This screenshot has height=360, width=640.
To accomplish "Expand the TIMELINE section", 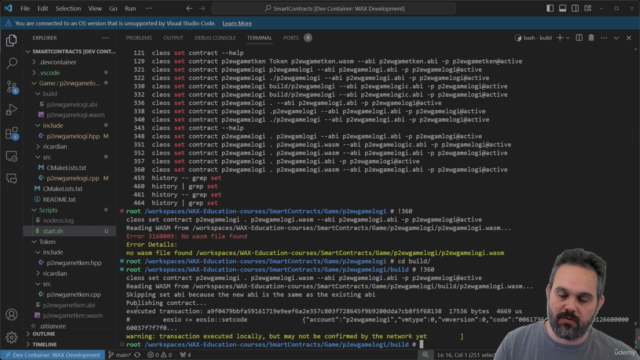I will coord(70,344).
